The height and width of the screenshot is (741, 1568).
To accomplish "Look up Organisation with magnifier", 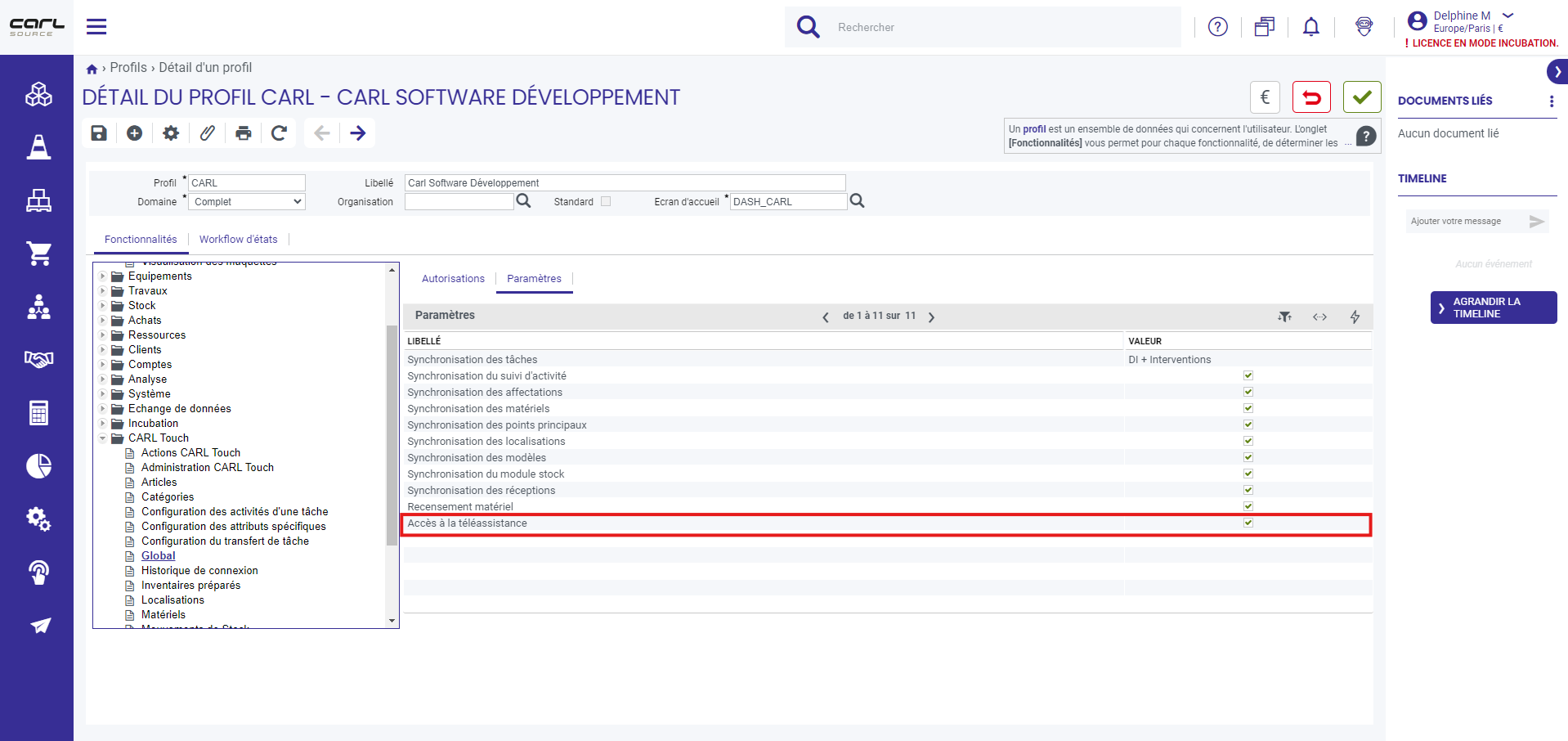I will pos(523,201).
